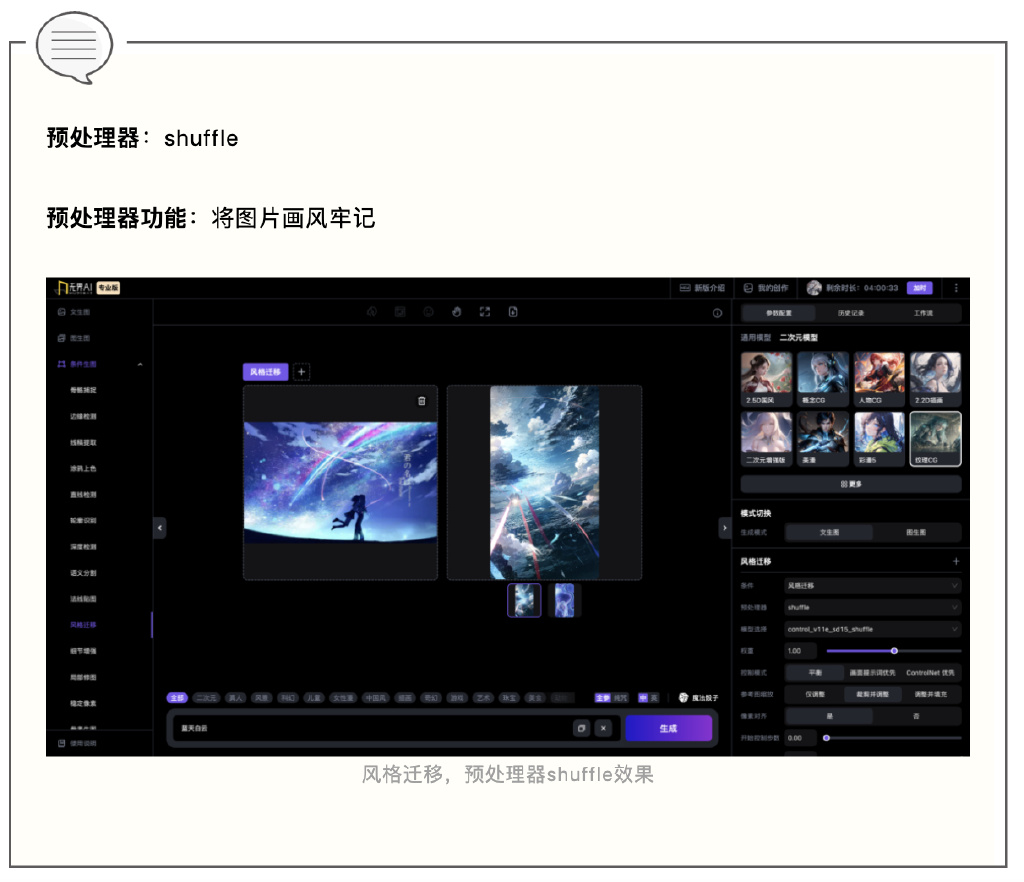
Task: Choose the 人物CG model
Action: click(879, 379)
